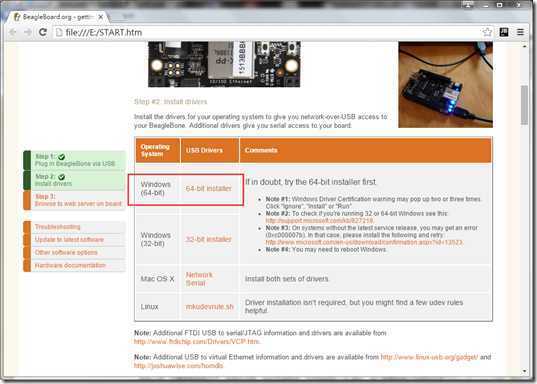Click the browser forward arrow
Image resolution: width=537 pixels, height=384 pixels.
click(28, 32)
